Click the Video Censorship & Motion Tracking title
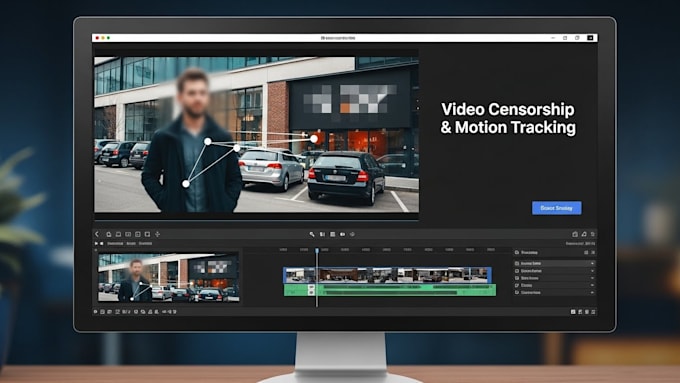Image resolution: width=680 pixels, height=383 pixels. (x=508, y=118)
